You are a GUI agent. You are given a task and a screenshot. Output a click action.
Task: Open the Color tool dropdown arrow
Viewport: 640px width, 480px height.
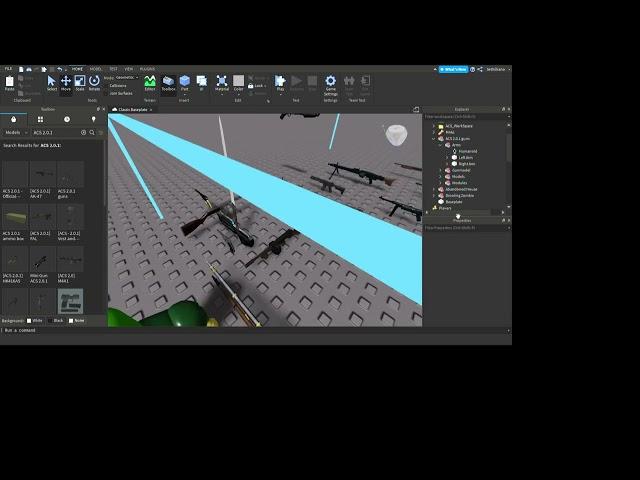pyautogui.click(x=238, y=95)
